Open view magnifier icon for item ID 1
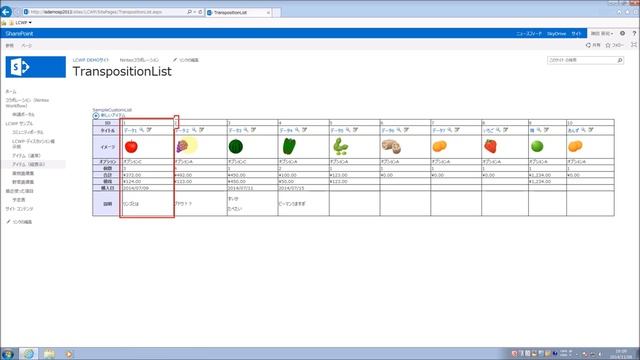This screenshot has width=640, height=360. [x=142, y=130]
